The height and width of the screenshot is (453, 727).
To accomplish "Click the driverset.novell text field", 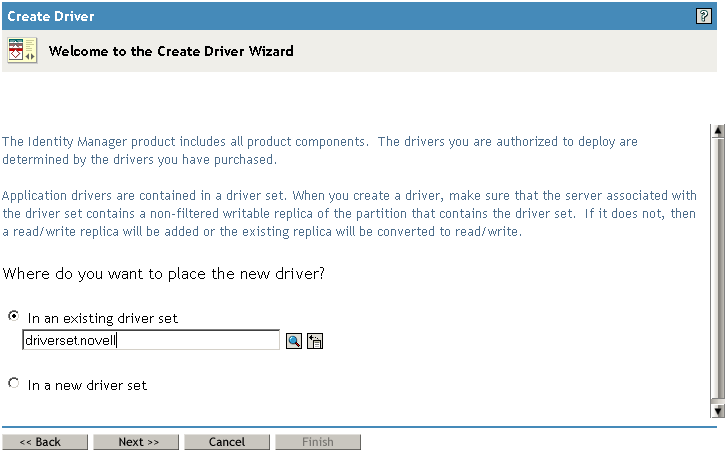I will (150, 341).
